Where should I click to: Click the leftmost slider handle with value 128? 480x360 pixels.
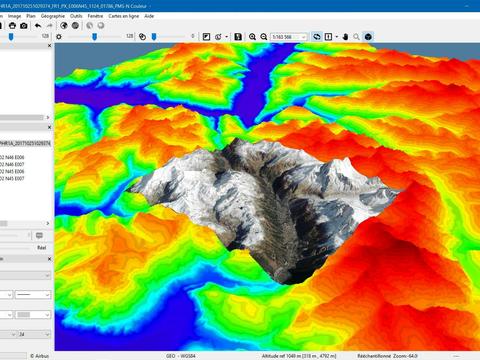tap(11, 37)
